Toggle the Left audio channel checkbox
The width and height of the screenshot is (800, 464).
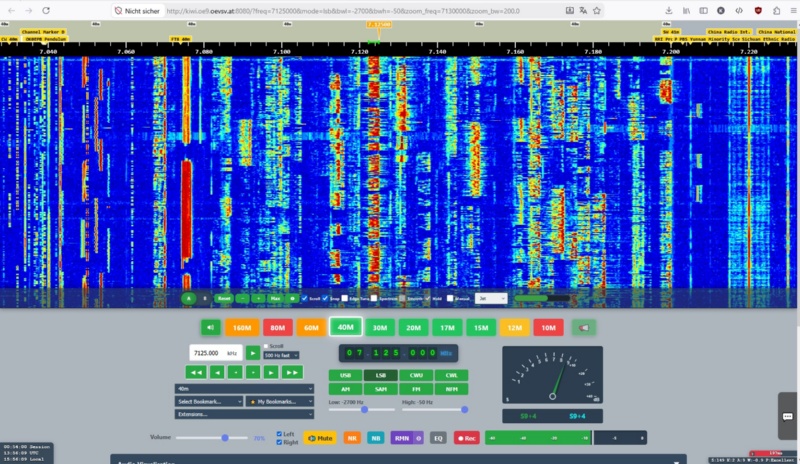[279, 433]
